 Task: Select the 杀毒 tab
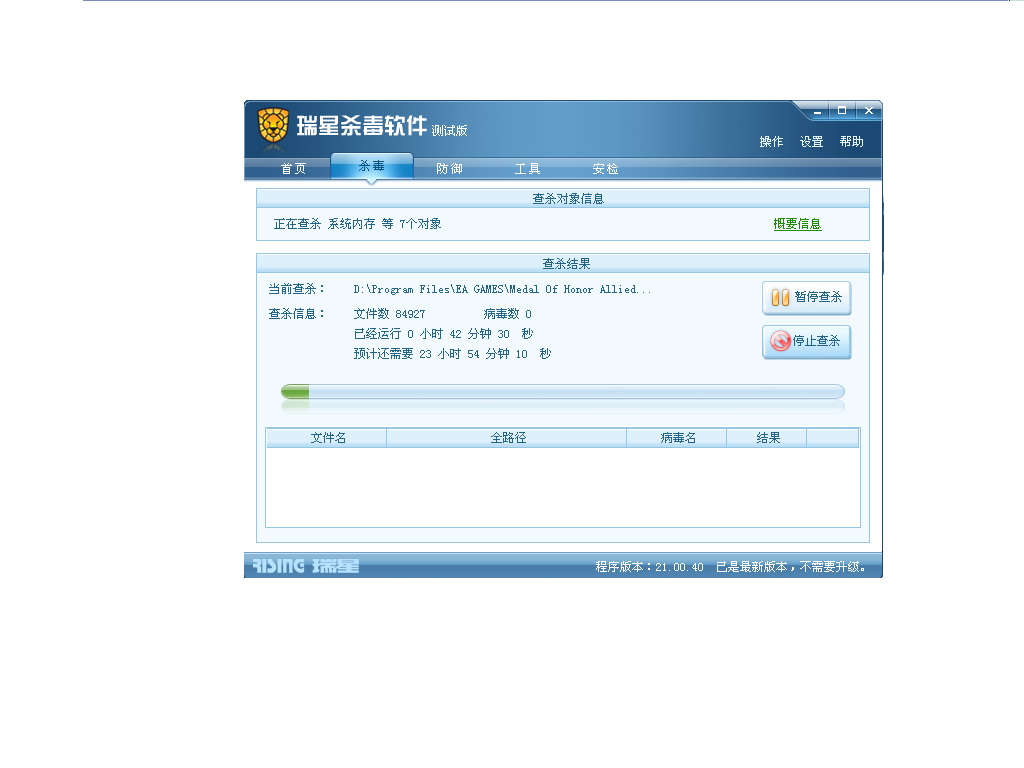[372, 166]
